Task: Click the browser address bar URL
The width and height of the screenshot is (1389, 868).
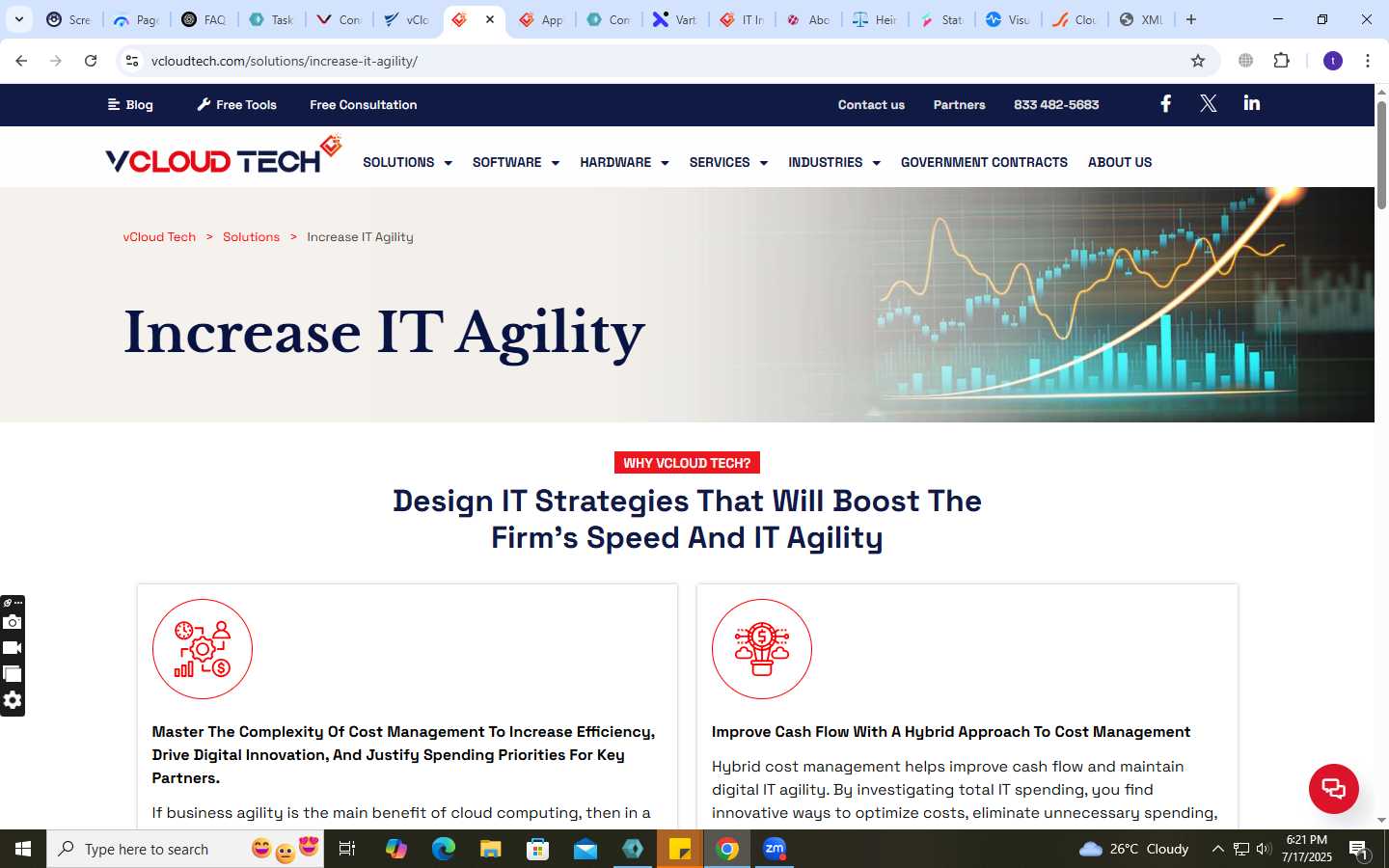Action: point(285,61)
